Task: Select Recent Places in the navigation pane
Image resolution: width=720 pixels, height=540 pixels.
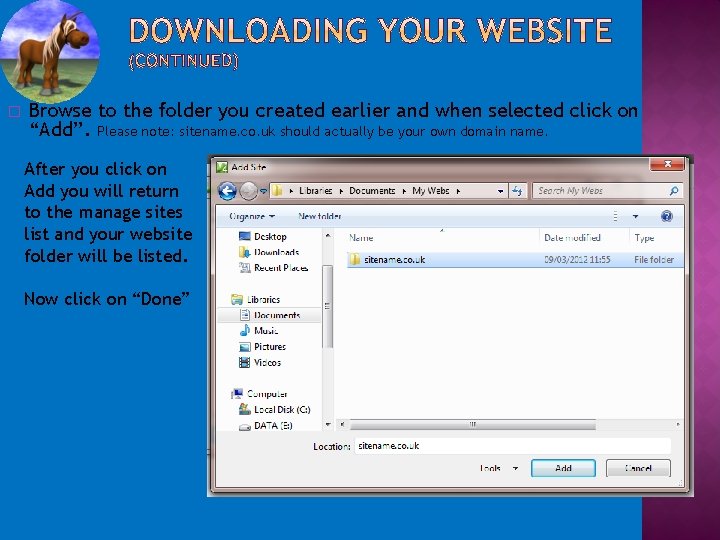Action: click(281, 268)
